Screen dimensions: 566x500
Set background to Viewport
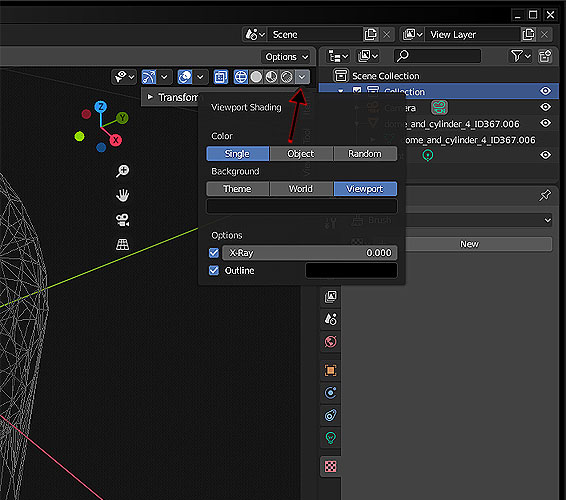(365, 189)
